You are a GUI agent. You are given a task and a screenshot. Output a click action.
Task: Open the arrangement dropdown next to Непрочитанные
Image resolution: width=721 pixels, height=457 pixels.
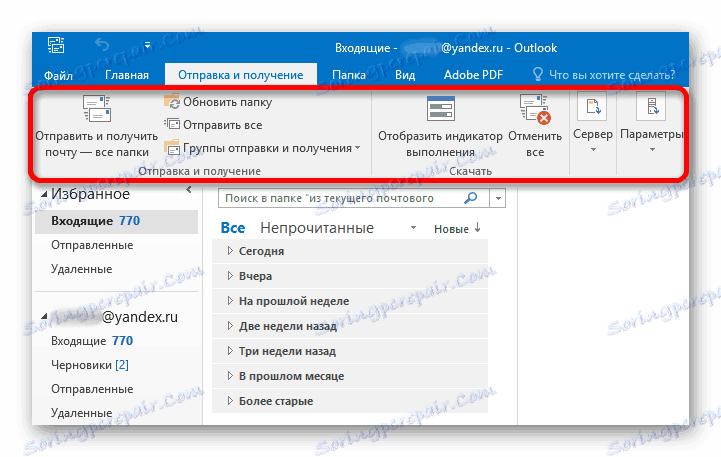click(413, 228)
